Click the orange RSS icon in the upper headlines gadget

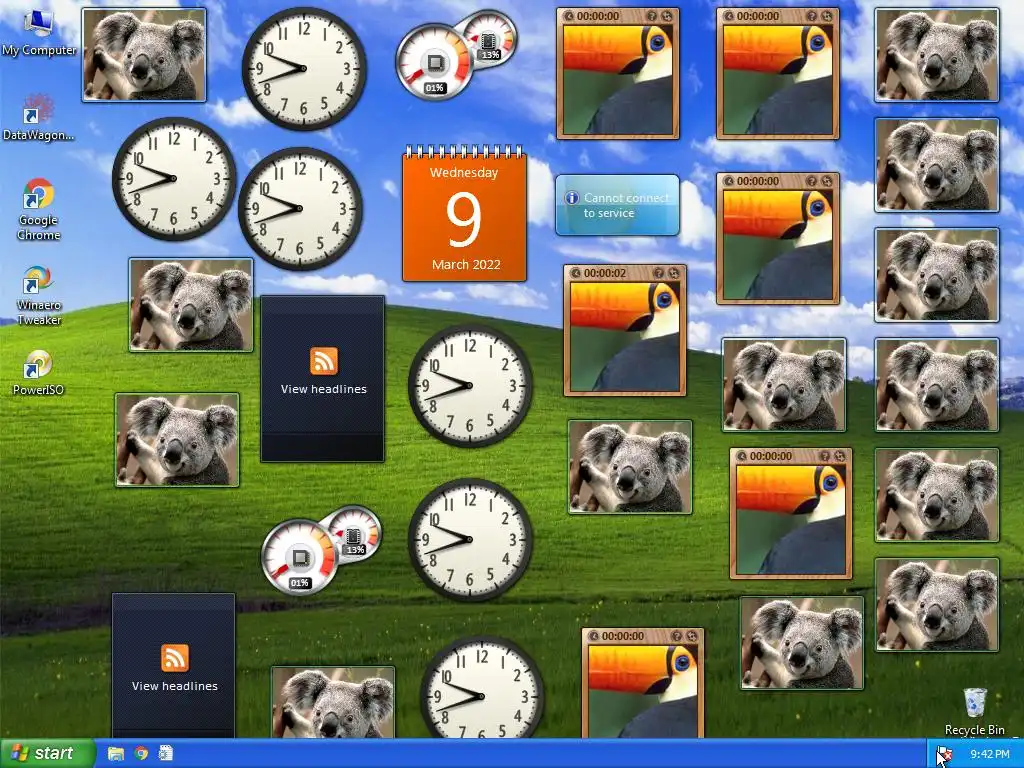coord(323,361)
